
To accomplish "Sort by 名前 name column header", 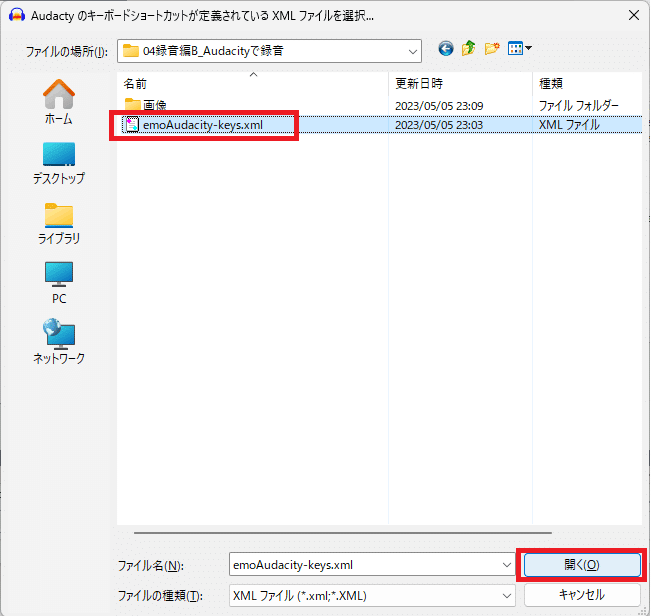I will (252, 83).
